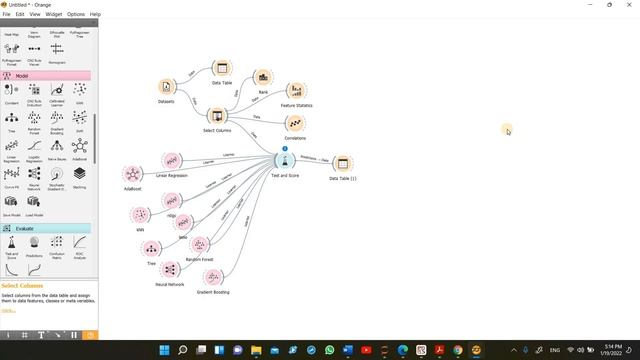This screenshot has height=360, width=640.
Task: Click the pause workflow button
Action: pyautogui.click(x=74, y=335)
